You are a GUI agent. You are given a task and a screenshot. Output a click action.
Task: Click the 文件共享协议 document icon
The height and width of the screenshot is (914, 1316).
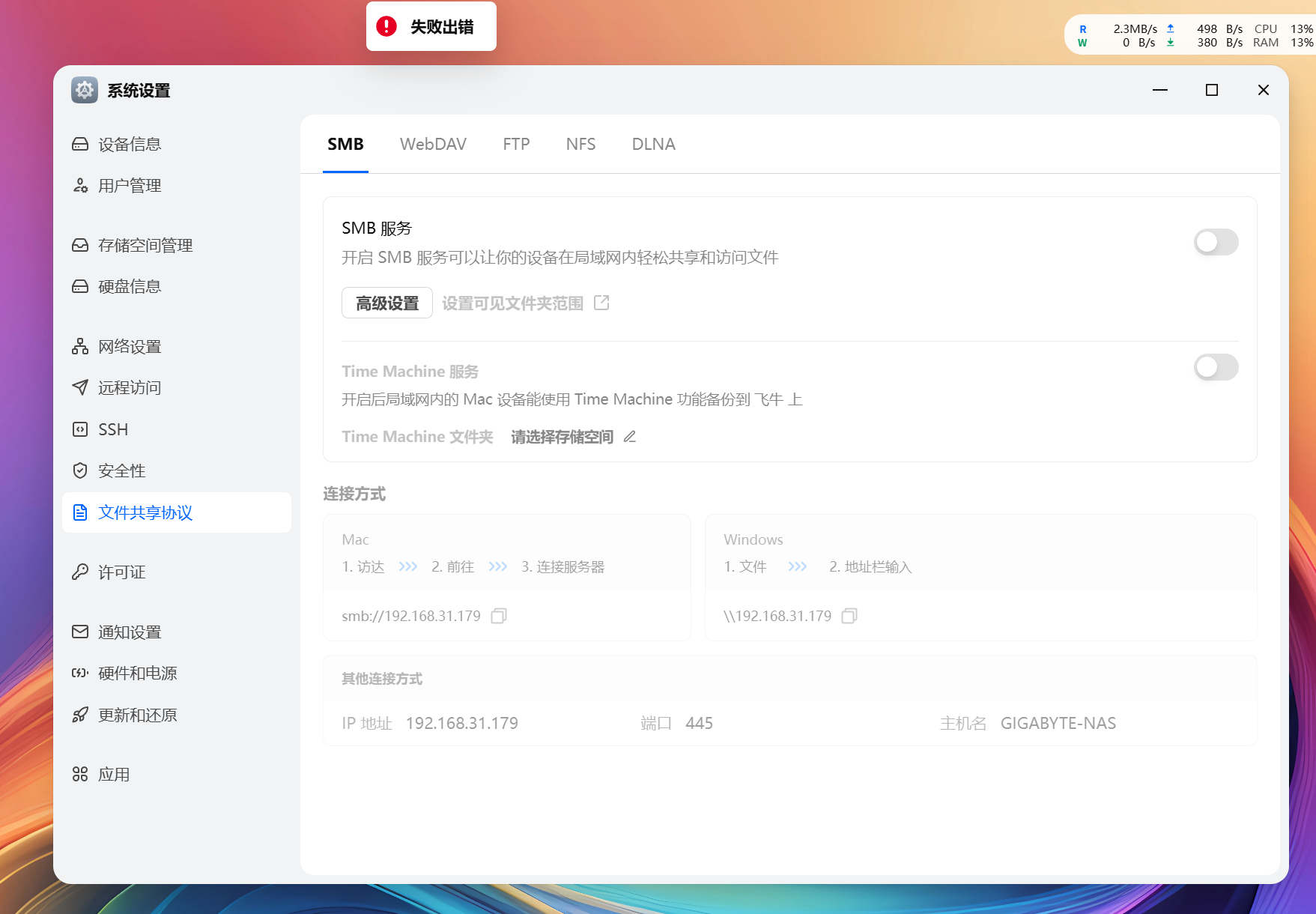80,512
